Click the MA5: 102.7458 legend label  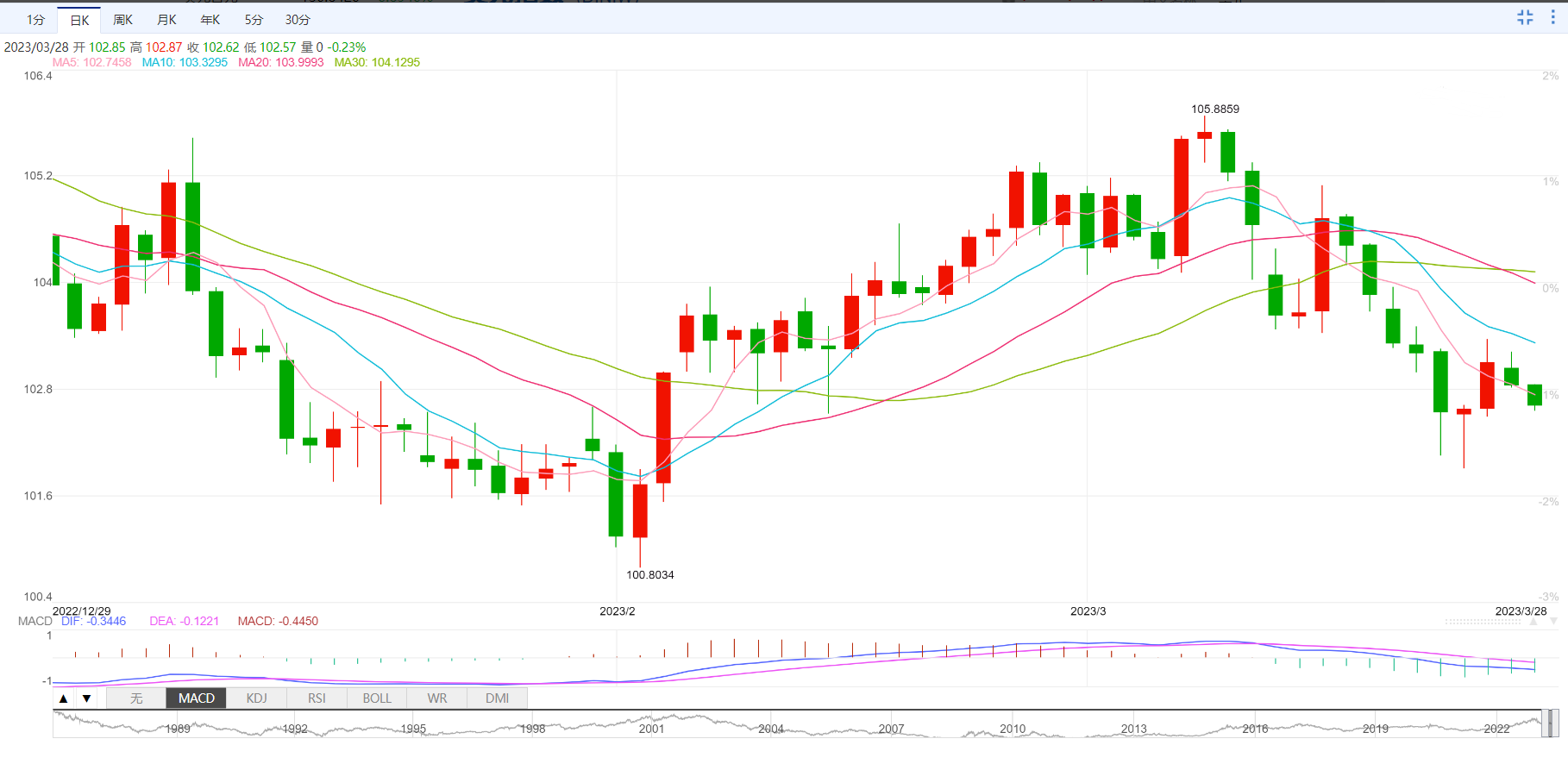click(92, 62)
